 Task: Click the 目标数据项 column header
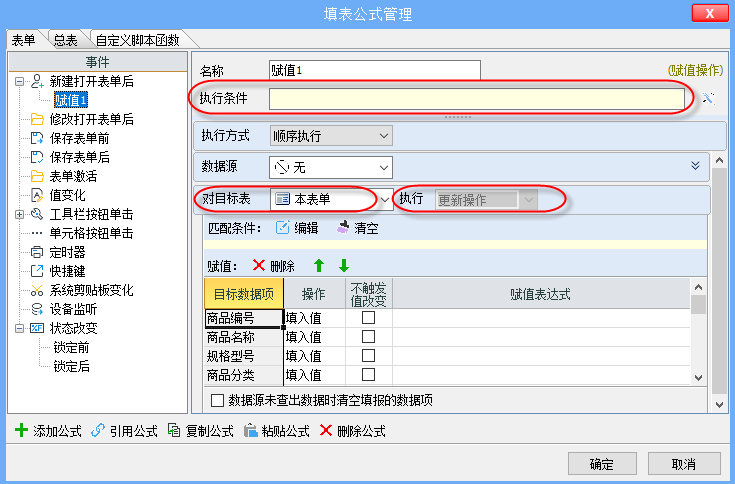click(244, 293)
